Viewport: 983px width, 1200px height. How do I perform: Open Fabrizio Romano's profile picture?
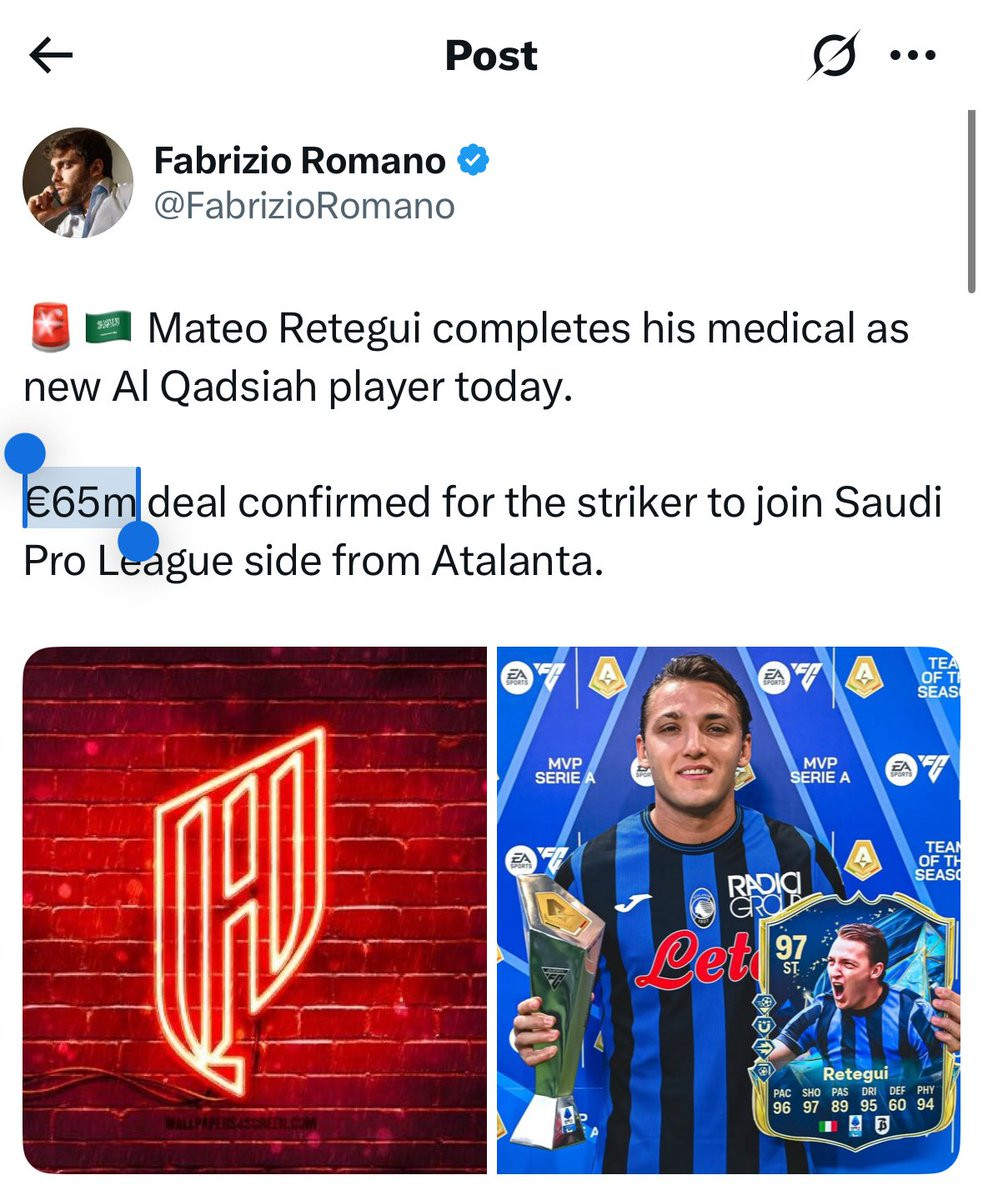point(78,183)
